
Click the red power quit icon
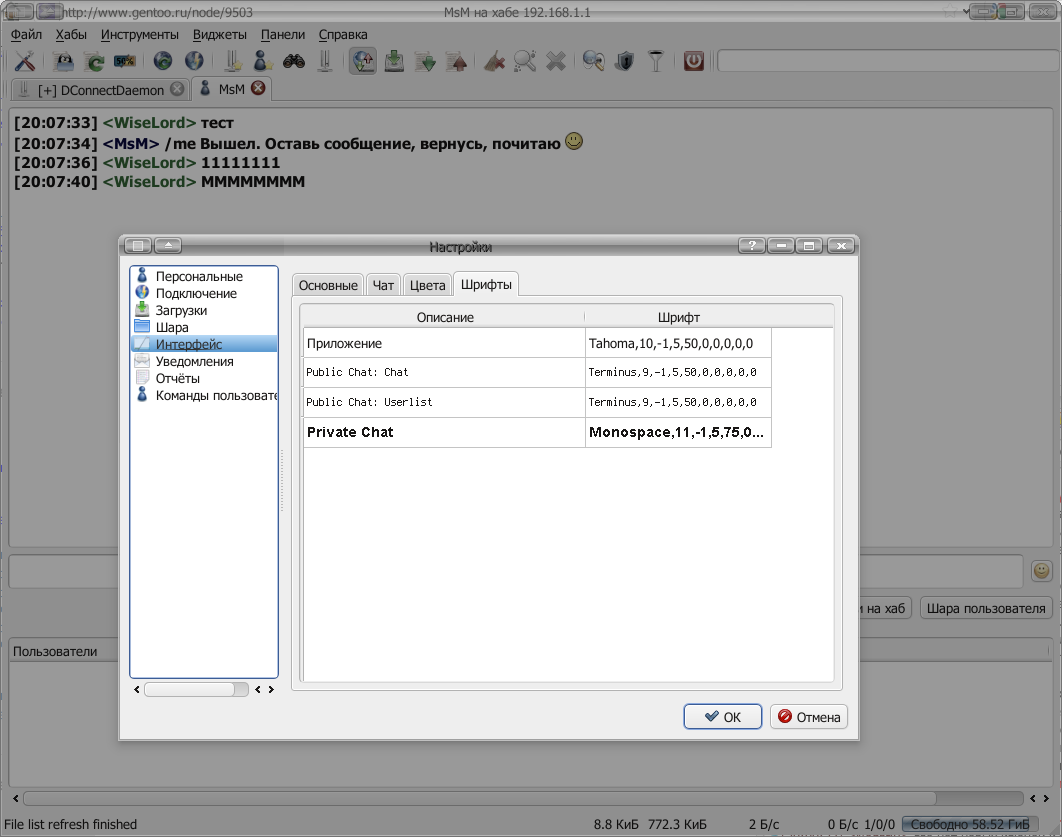pyautogui.click(x=694, y=61)
